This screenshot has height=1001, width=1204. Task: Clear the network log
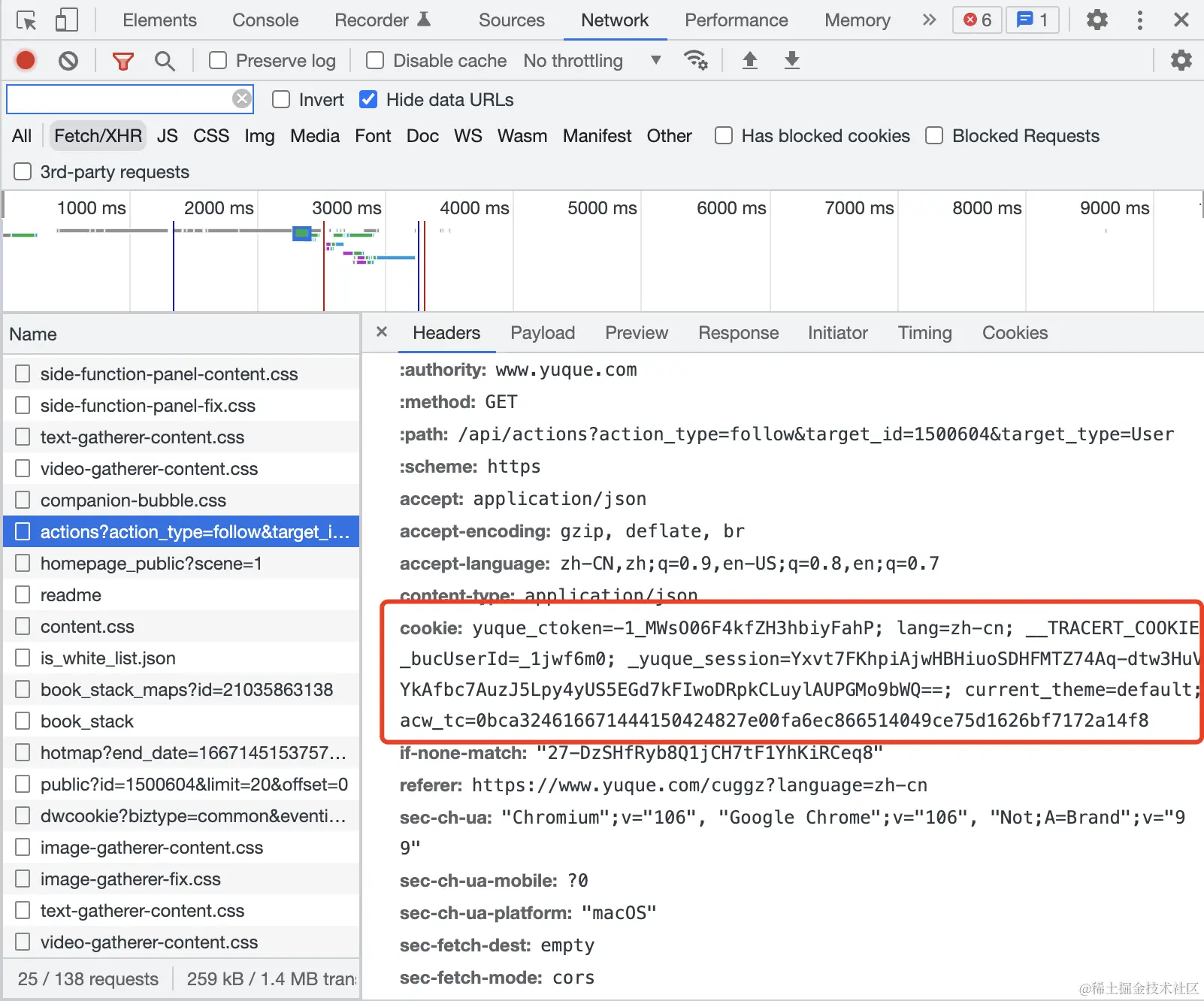pyautogui.click(x=68, y=60)
